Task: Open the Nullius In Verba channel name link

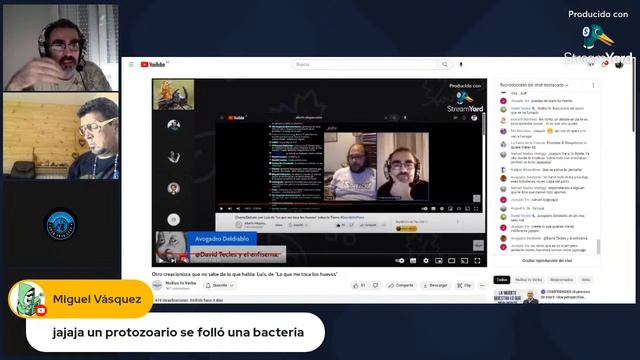Action: pos(181,283)
